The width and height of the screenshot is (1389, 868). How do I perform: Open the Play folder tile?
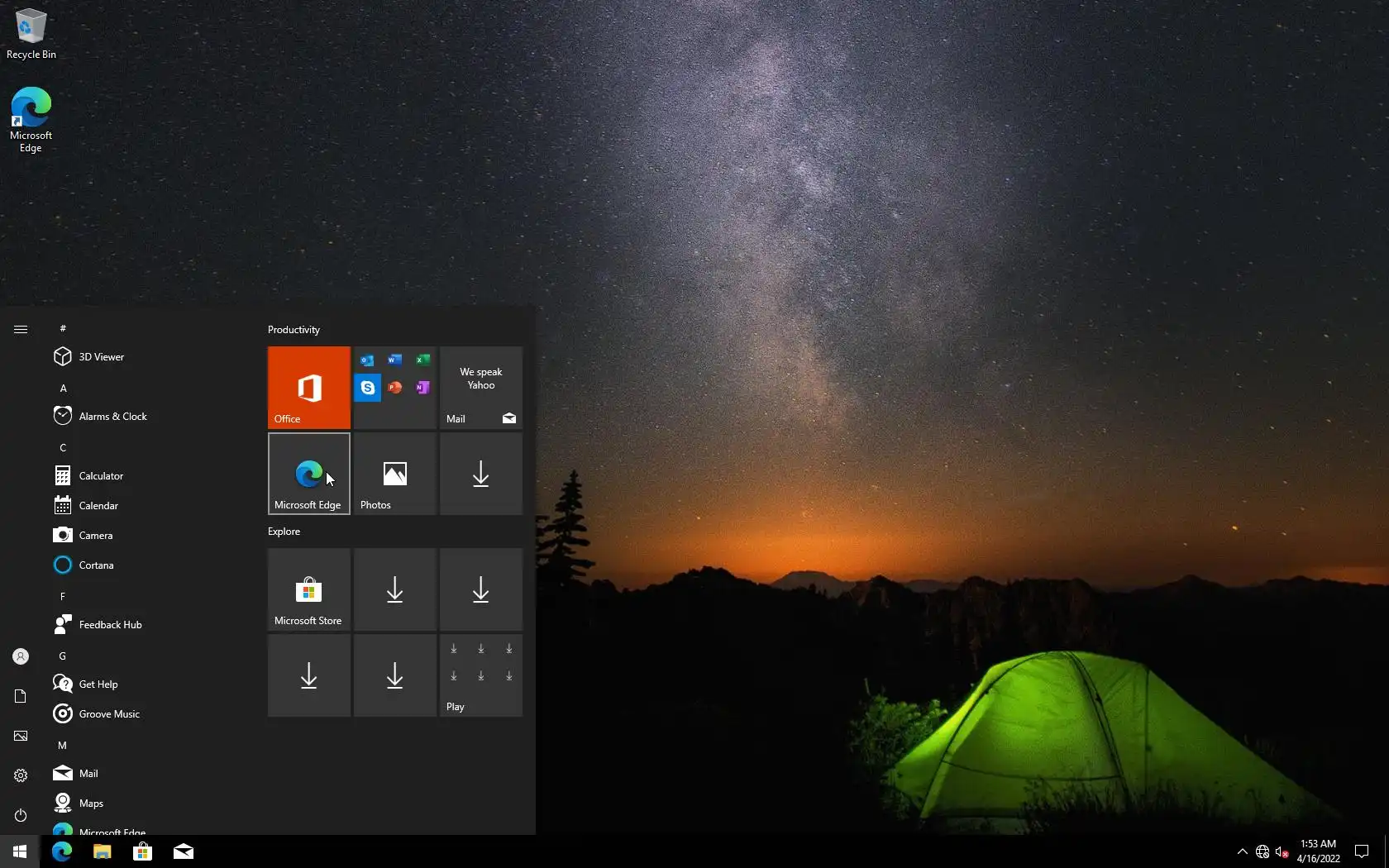(480, 675)
